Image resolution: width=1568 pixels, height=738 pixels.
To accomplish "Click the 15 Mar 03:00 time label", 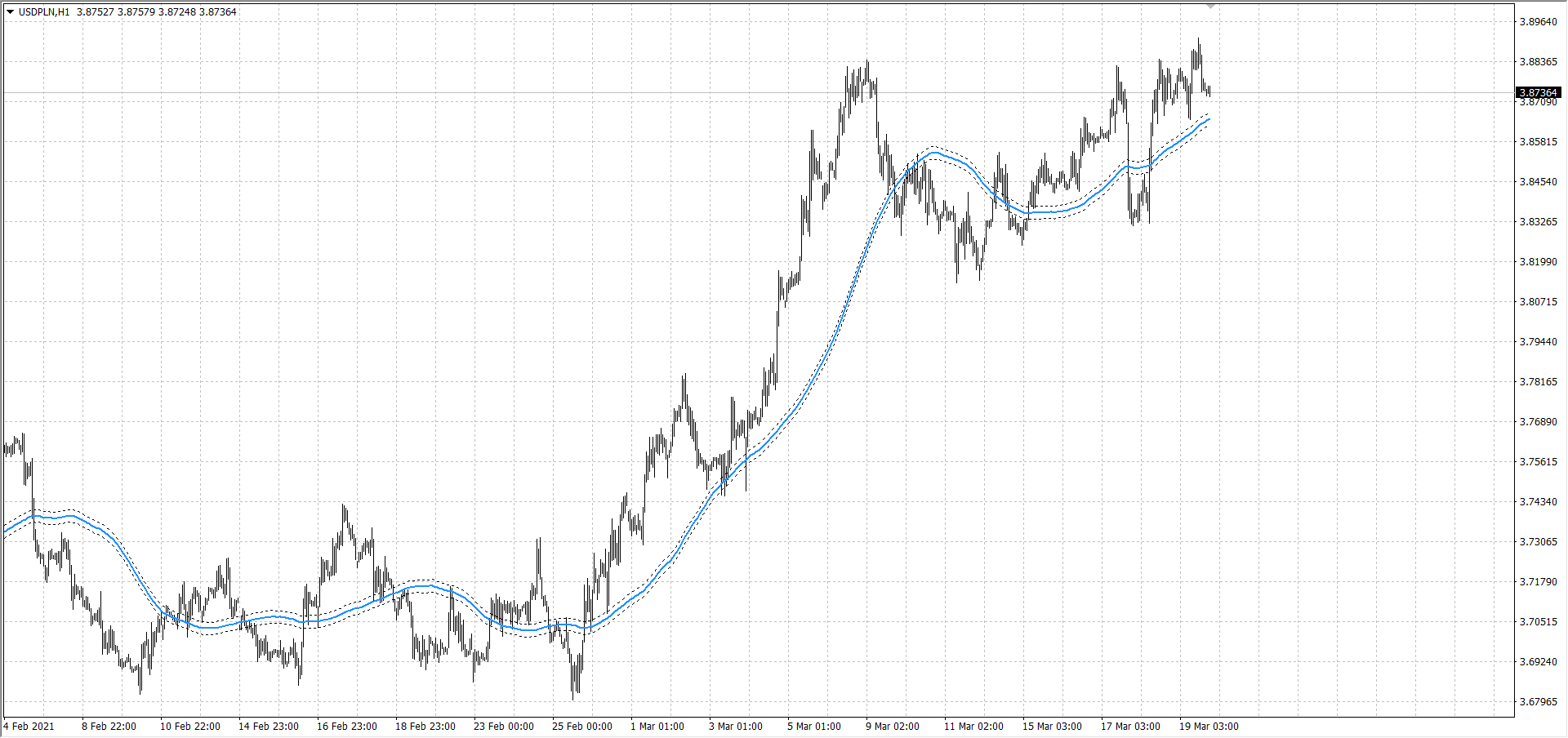I will pyautogui.click(x=1052, y=727).
